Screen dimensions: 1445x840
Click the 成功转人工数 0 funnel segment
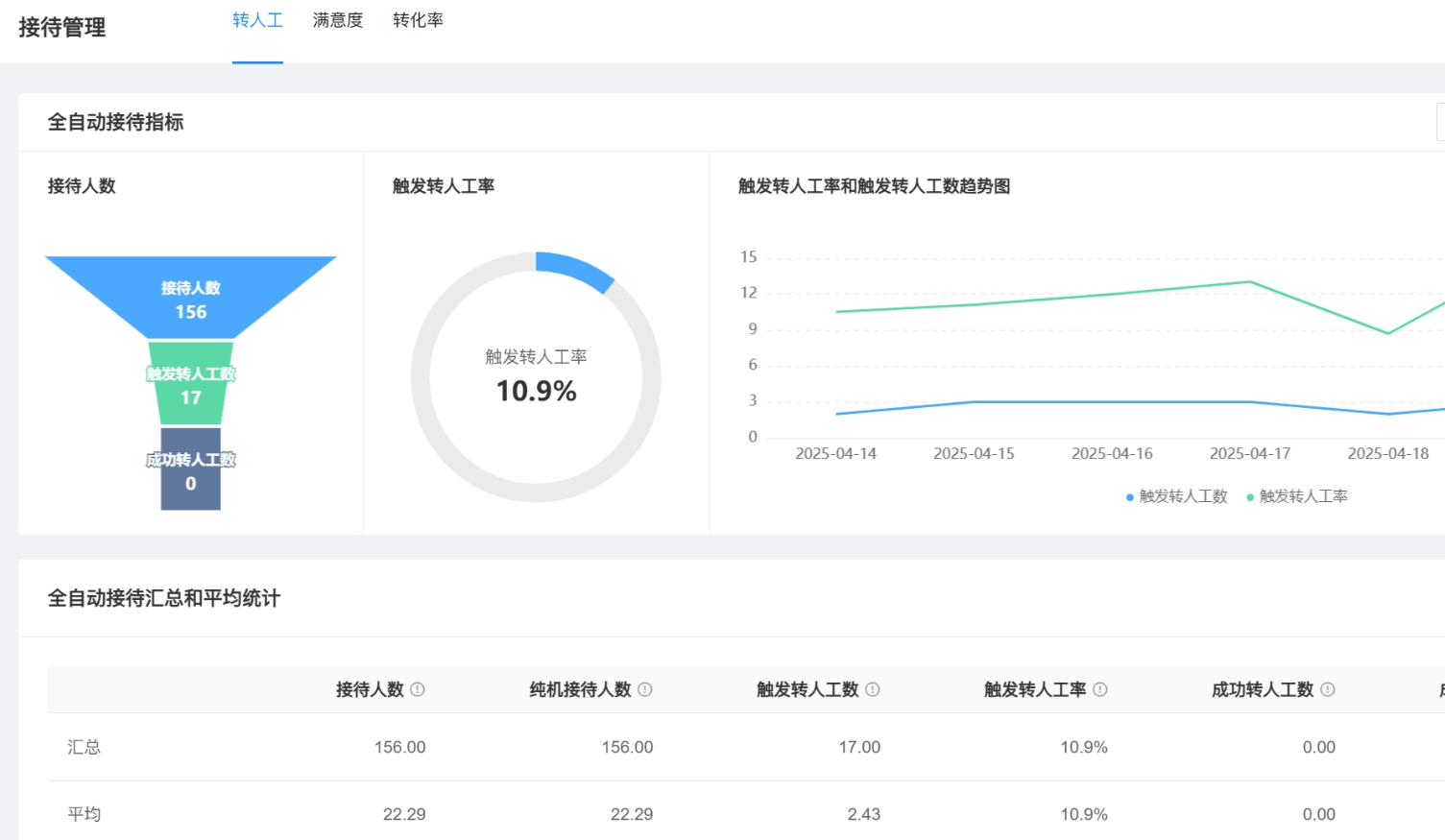point(191,469)
